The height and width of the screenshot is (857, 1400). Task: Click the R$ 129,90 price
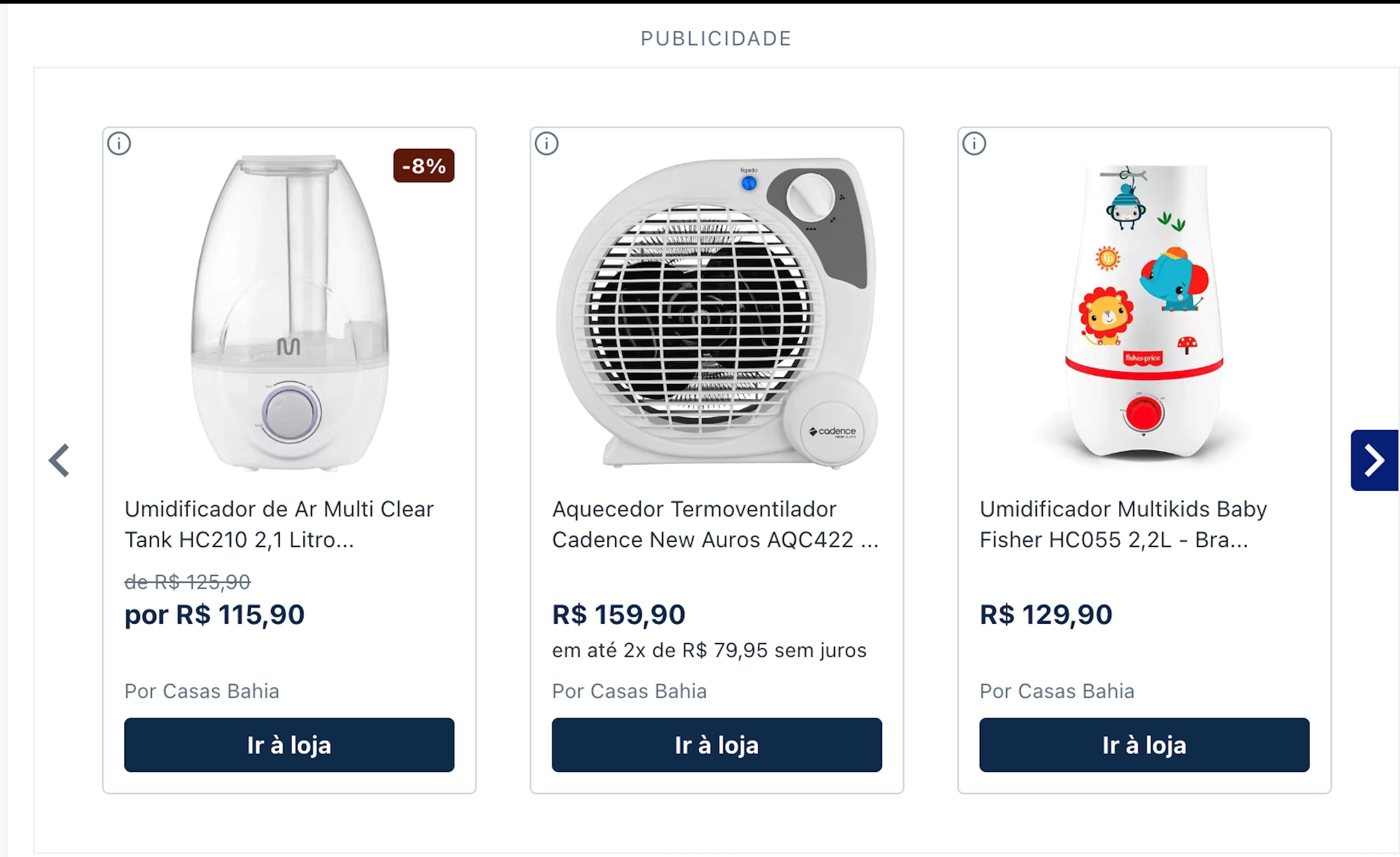coord(1045,615)
